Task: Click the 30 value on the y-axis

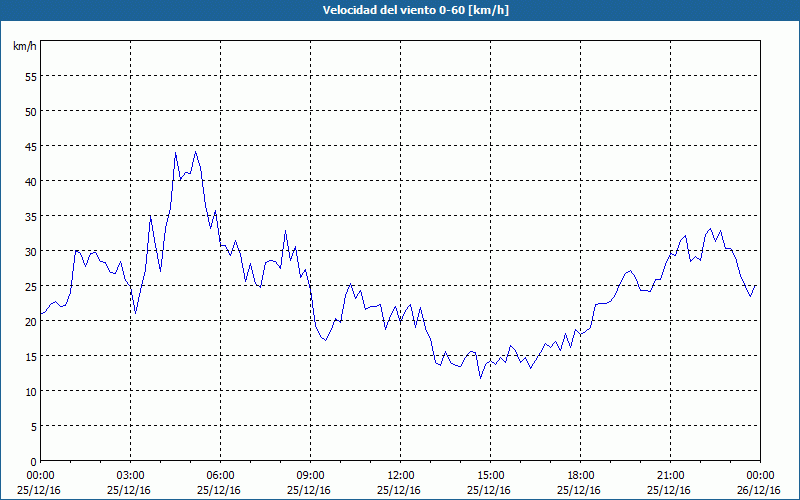Action: (31, 252)
